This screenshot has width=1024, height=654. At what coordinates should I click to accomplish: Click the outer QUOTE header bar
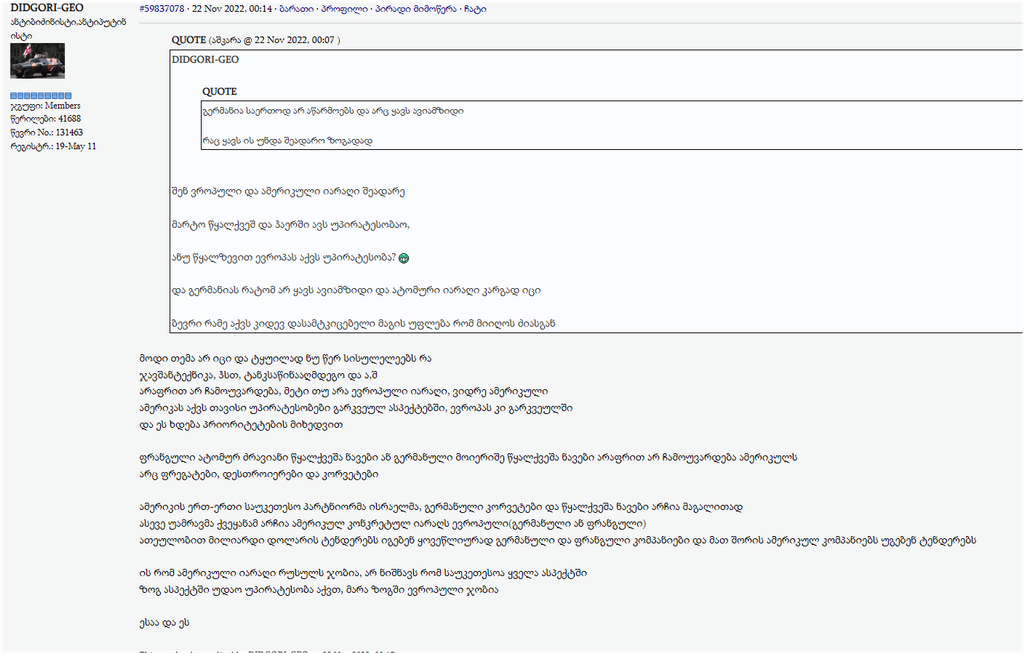coord(191,40)
